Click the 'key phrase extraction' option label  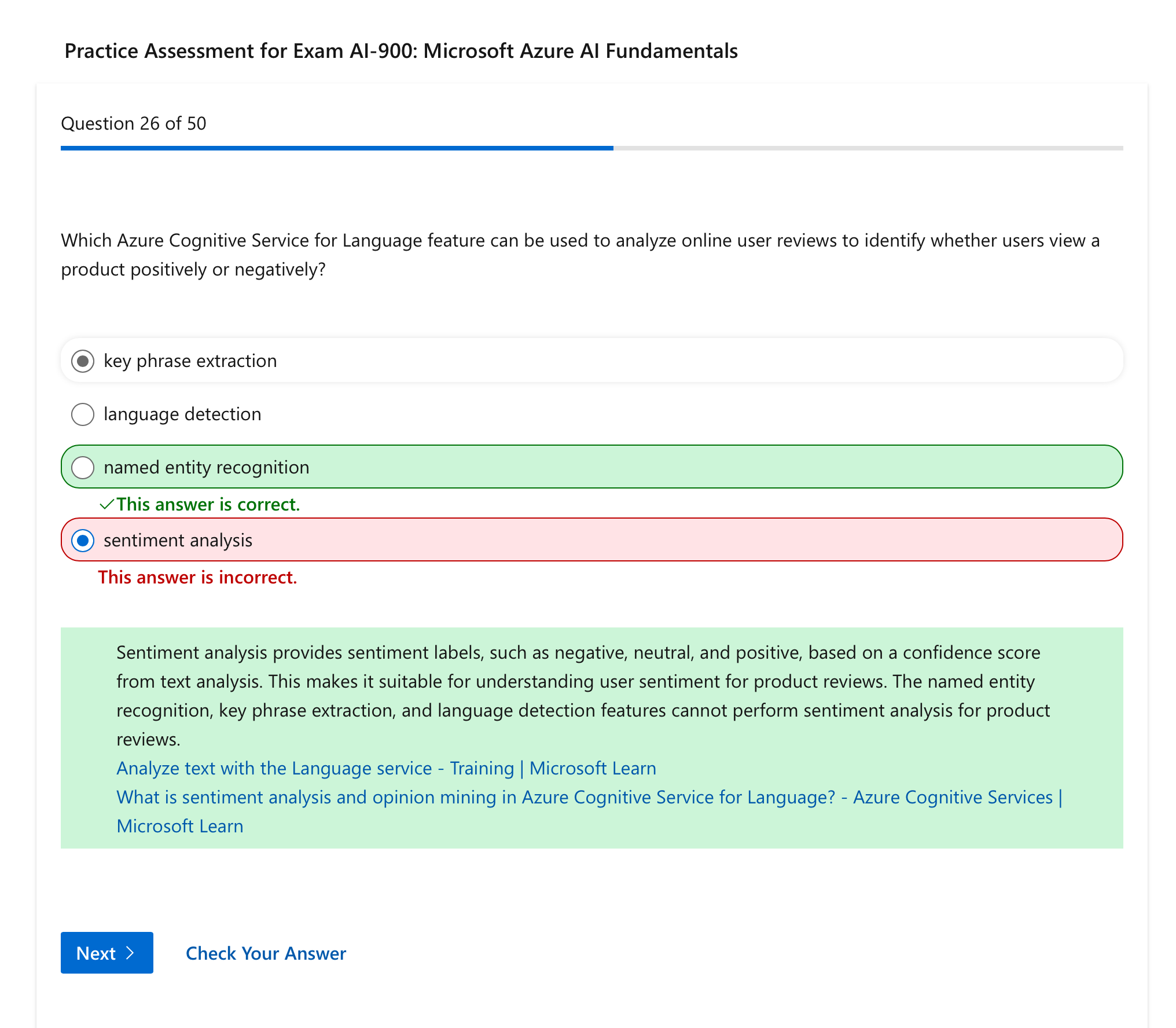tap(190, 361)
